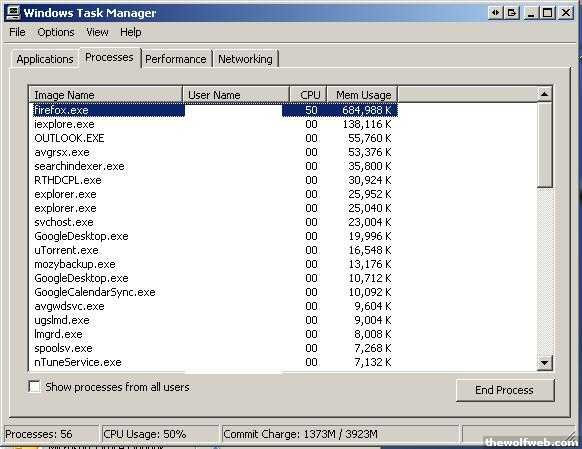Open the View menu
582x449 pixels.
97,32
